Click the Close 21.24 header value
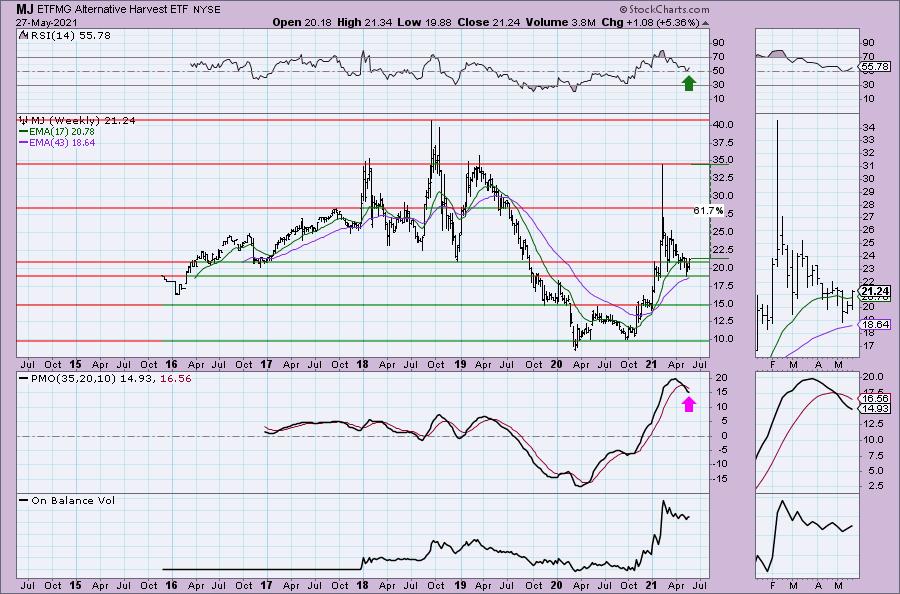The image size is (900, 594). pyautogui.click(x=488, y=22)
